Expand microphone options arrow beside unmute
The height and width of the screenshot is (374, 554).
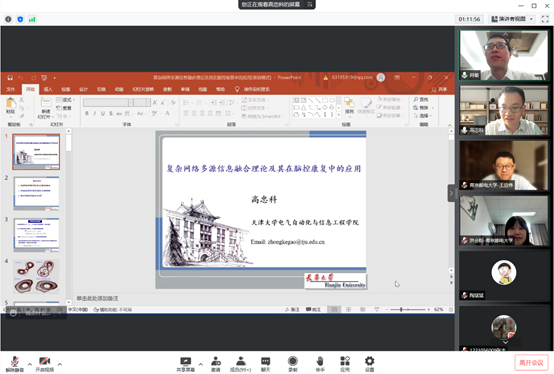point(30,364)
